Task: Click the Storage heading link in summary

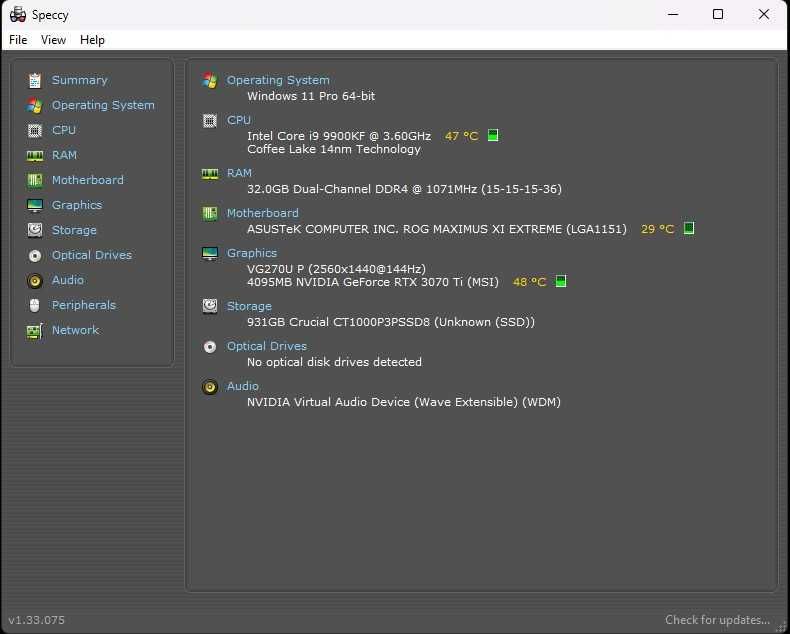Action: (249, 306)
